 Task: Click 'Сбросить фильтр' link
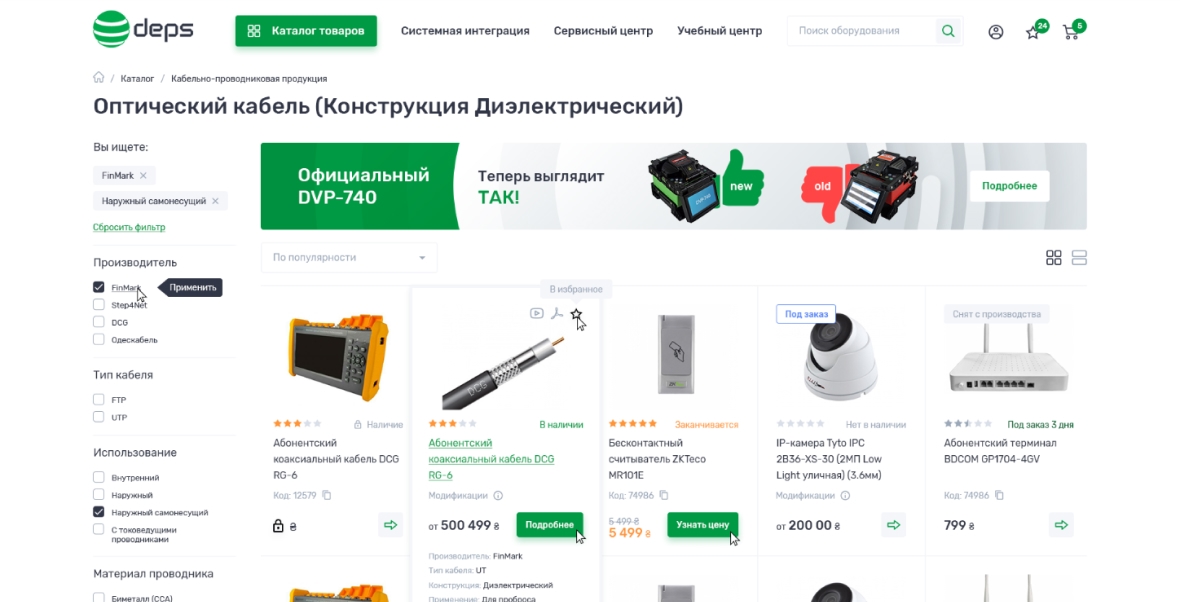(x=129, y=227)
